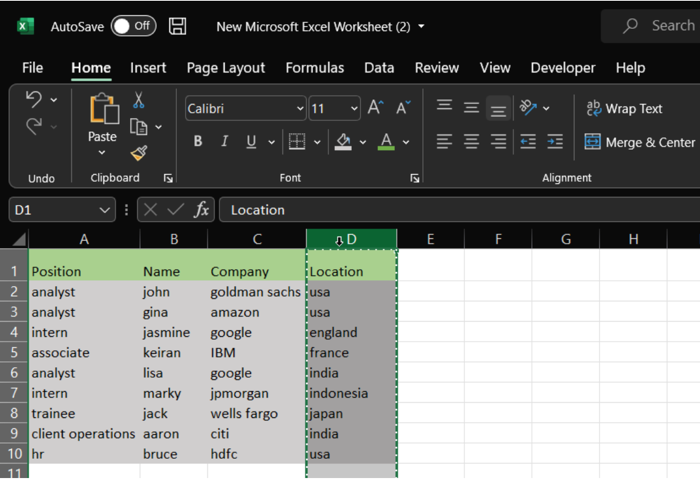Click the Increase Indent icon
Viewport: 700px width, 480px height.
pos(555,142)
